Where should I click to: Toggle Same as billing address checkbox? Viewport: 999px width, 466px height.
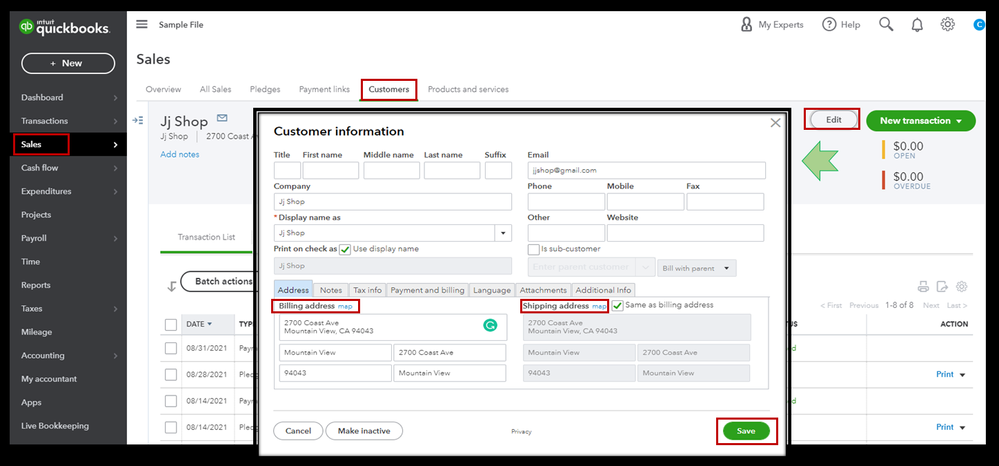point(617,306)
